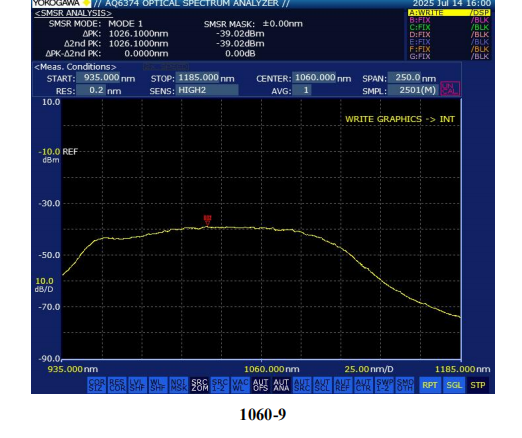
Task: Select trace E:FIX /BLK
Action: (449, 42)
